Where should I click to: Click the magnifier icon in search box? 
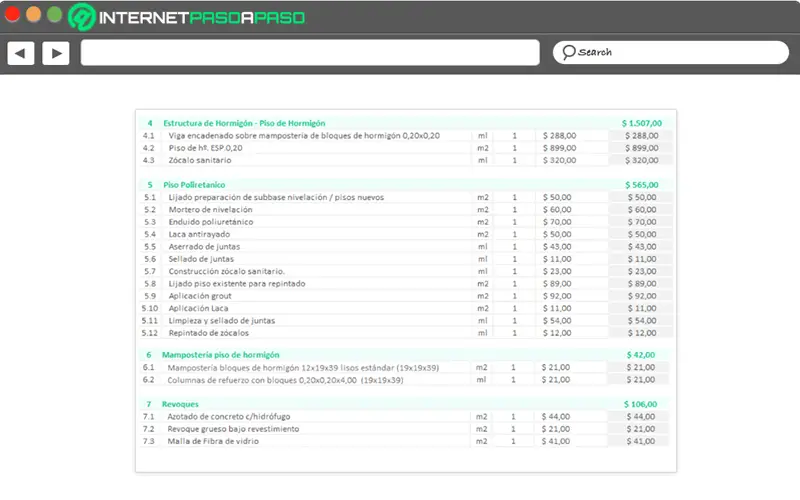568,52
